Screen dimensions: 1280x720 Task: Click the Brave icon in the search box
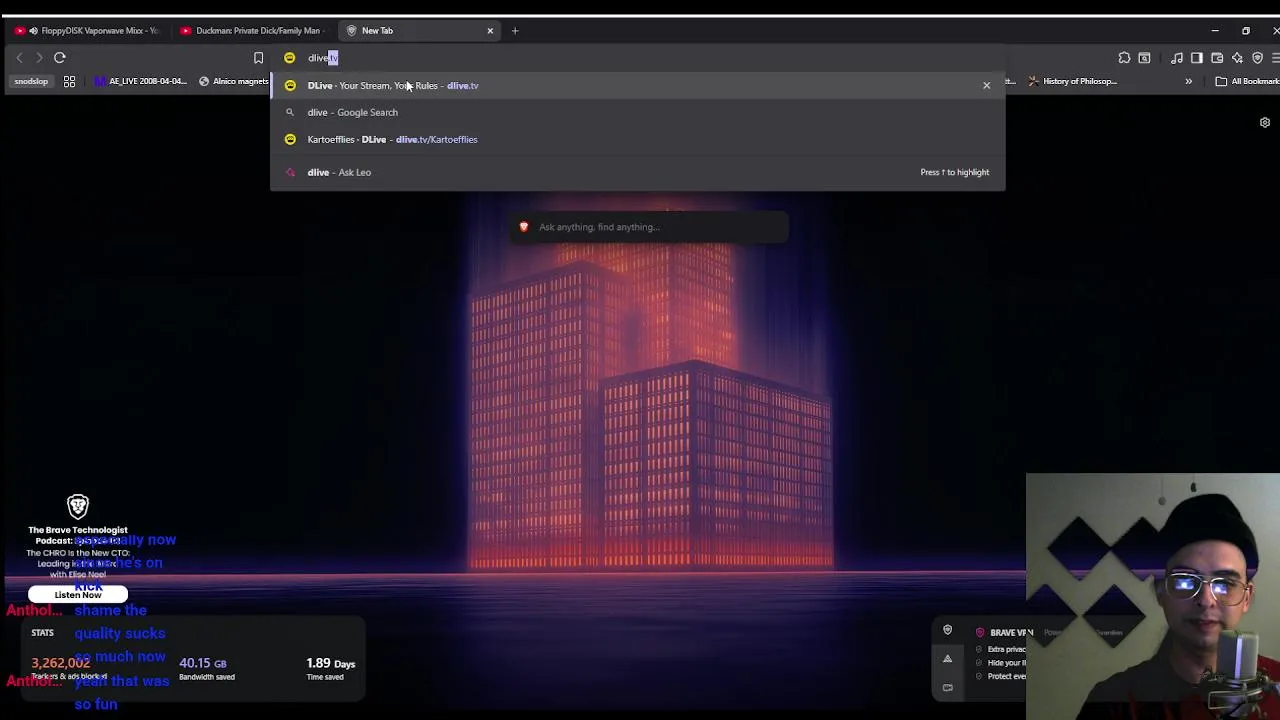(523, 227)
